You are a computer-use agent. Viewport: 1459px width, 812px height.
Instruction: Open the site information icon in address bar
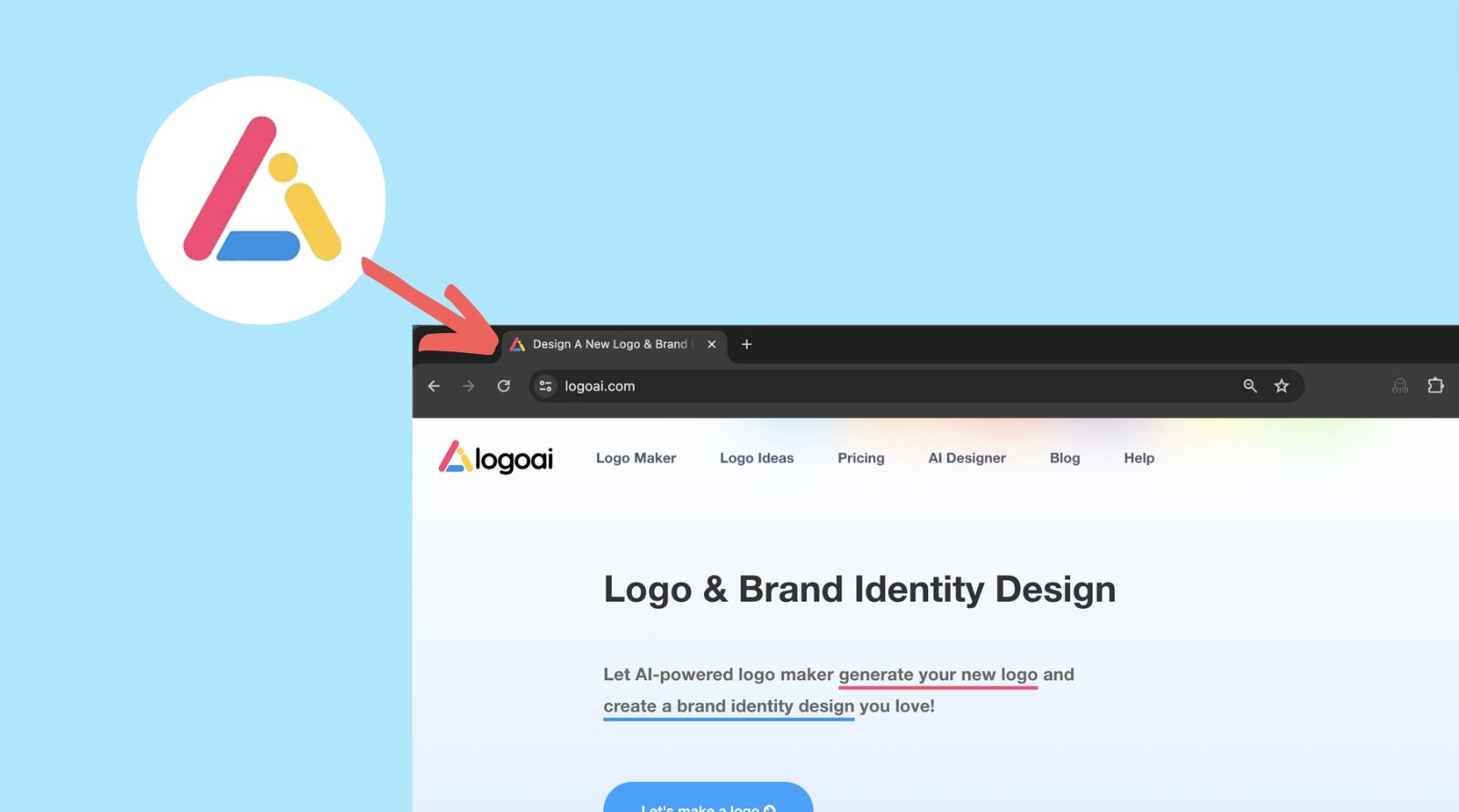546,386
